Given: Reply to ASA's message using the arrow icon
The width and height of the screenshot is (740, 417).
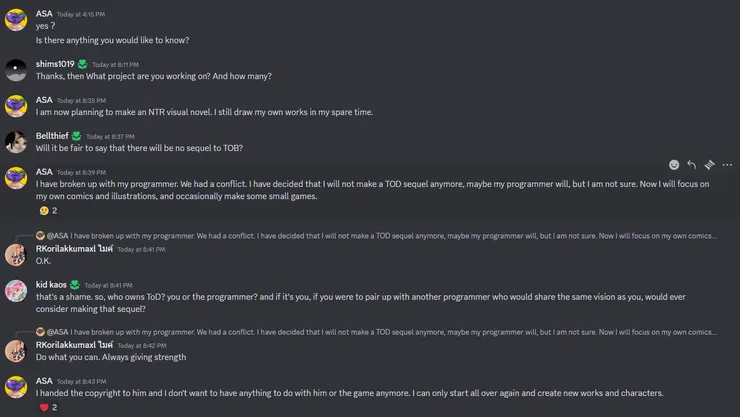Looking at the screenshot, I should [691, 165].
